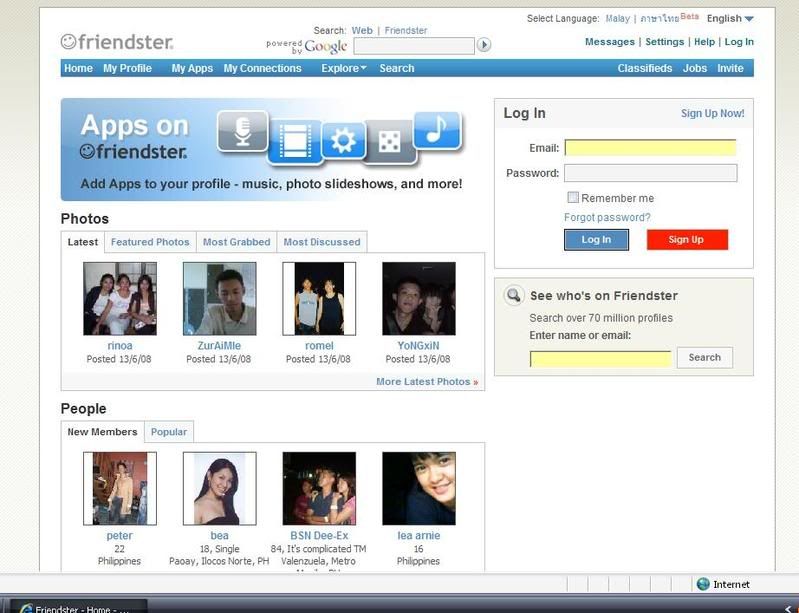The width and height of the screenshot is (799, 613).
Task: Open More Latest Photos link
Action: point(427,382)
